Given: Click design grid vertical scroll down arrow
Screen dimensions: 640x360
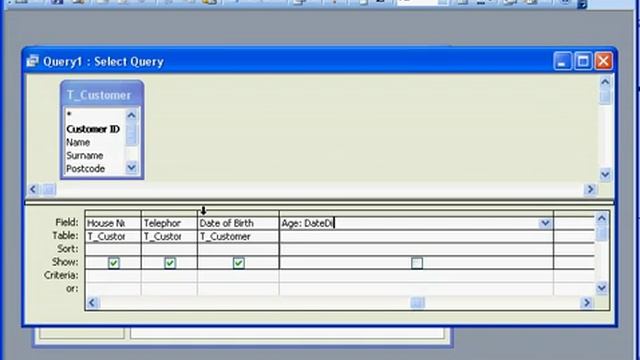Looking at the screenshot, I should (x=602, y=288).
